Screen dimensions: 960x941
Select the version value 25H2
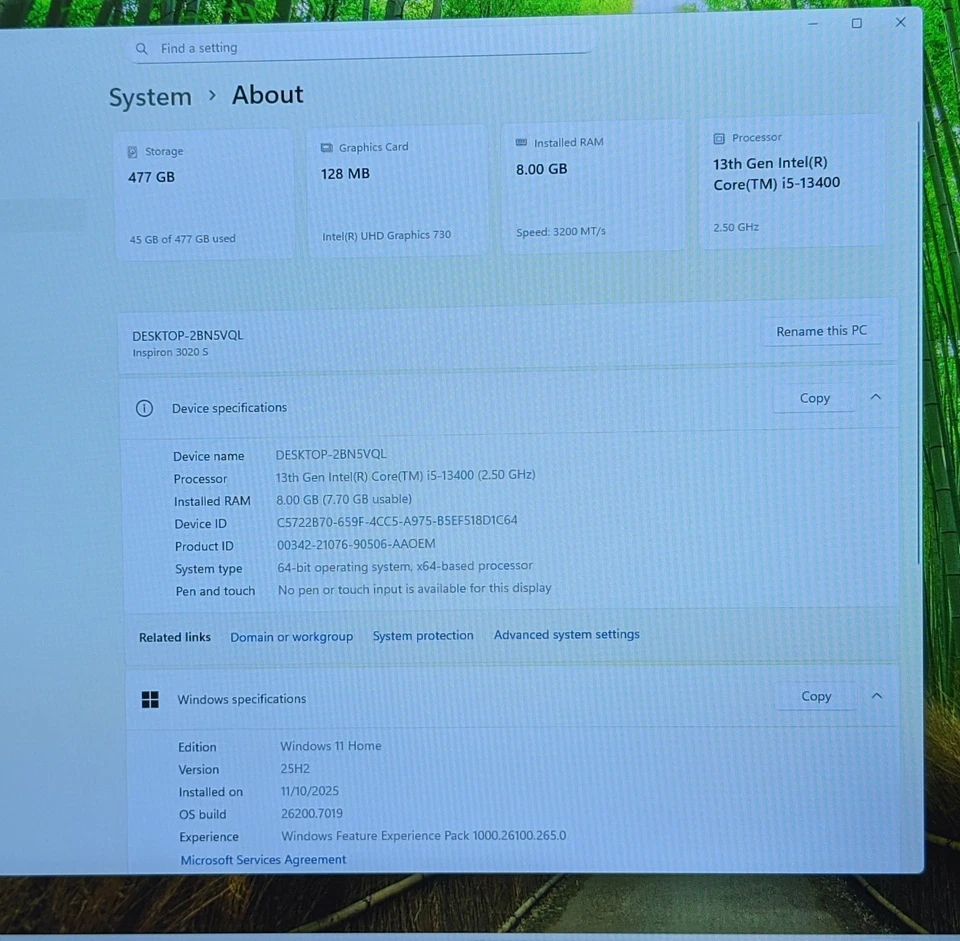295,768
